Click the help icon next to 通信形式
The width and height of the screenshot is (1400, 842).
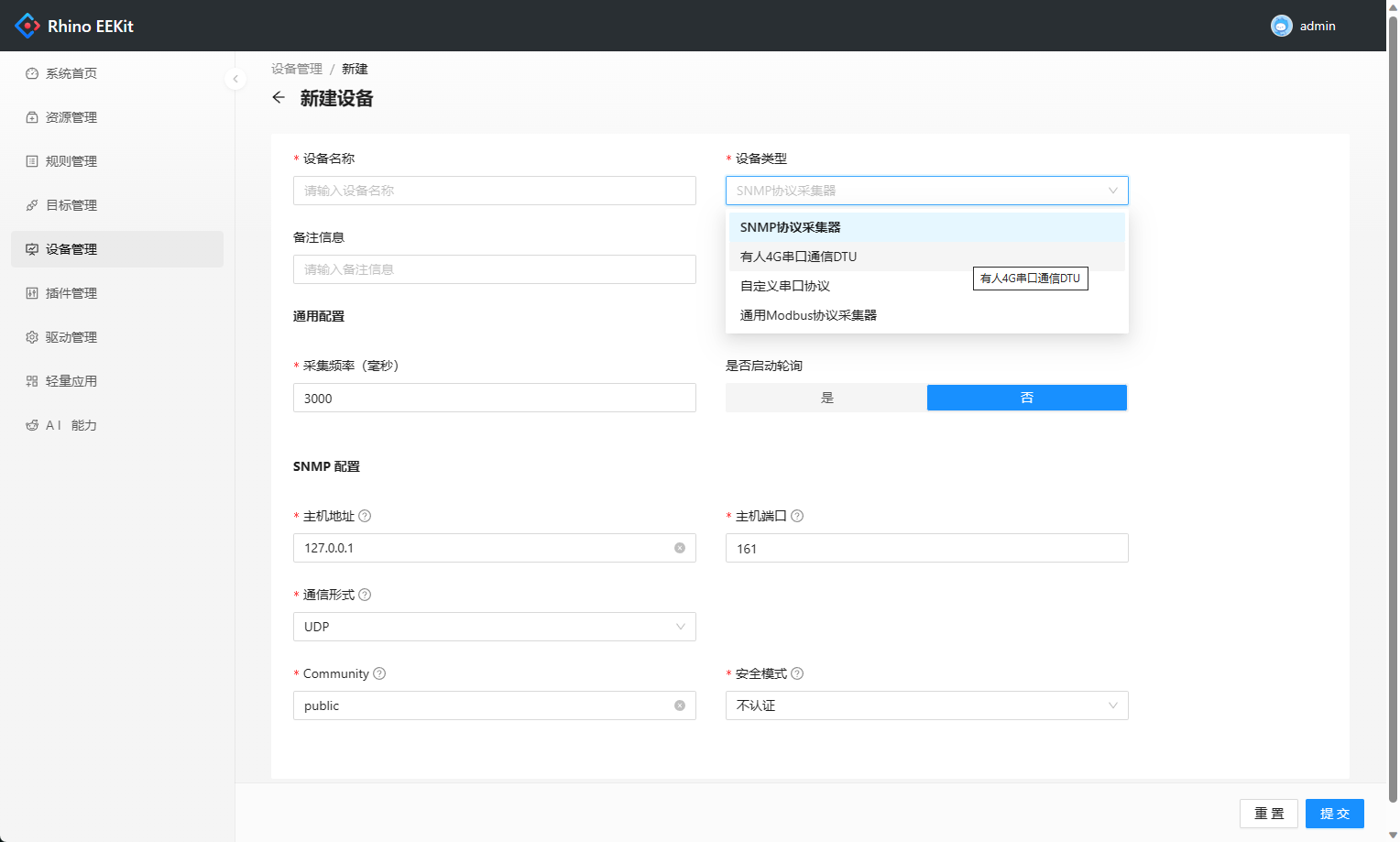coord(365,595)
